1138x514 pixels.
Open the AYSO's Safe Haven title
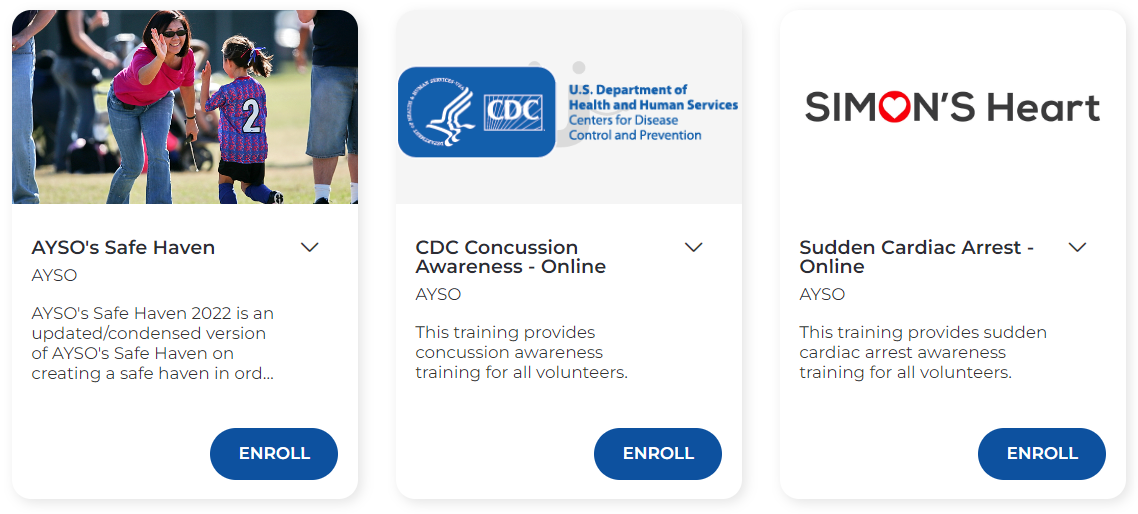point(123,248)
